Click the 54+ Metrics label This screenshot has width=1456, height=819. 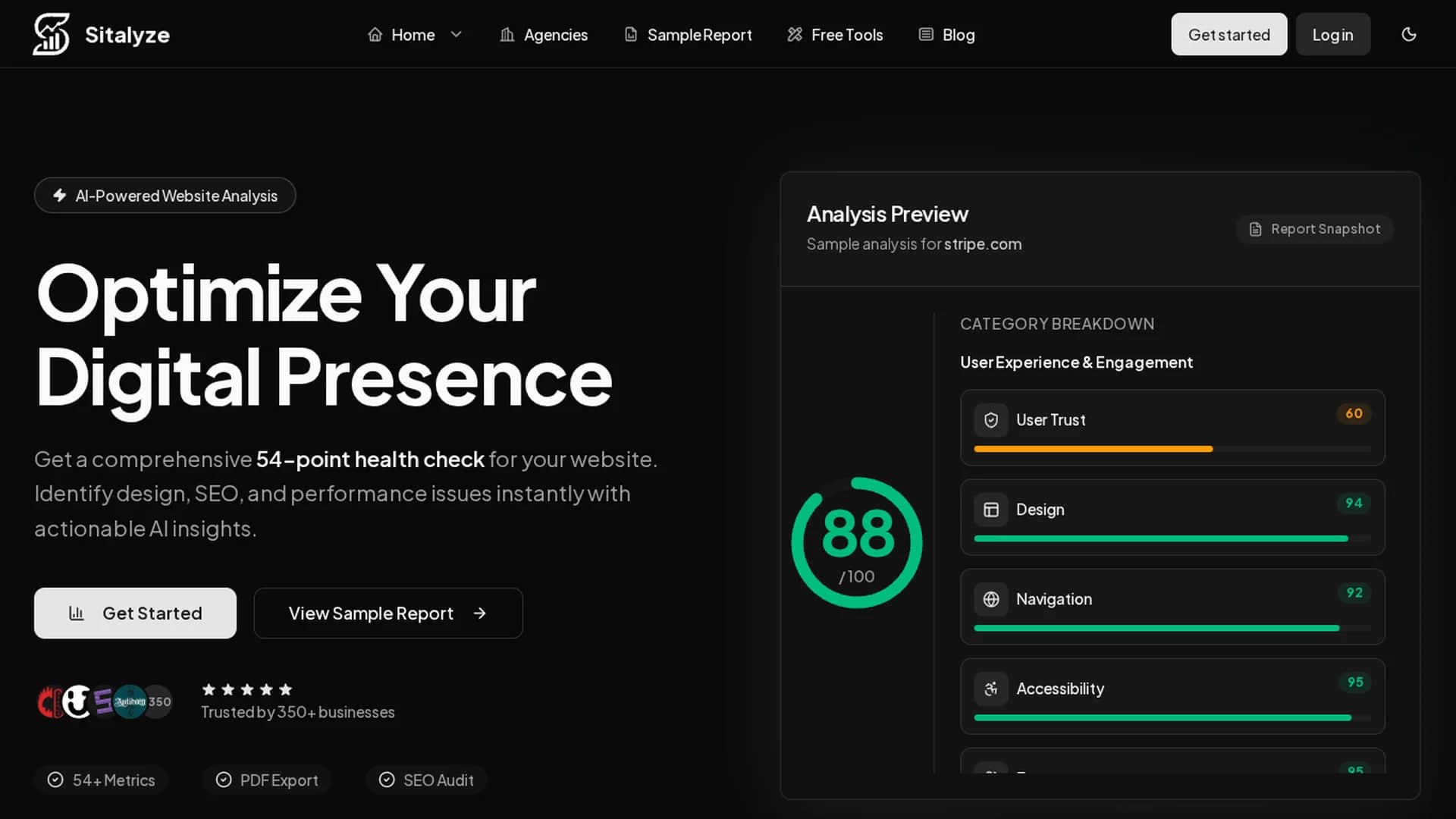tap(114, 780)
